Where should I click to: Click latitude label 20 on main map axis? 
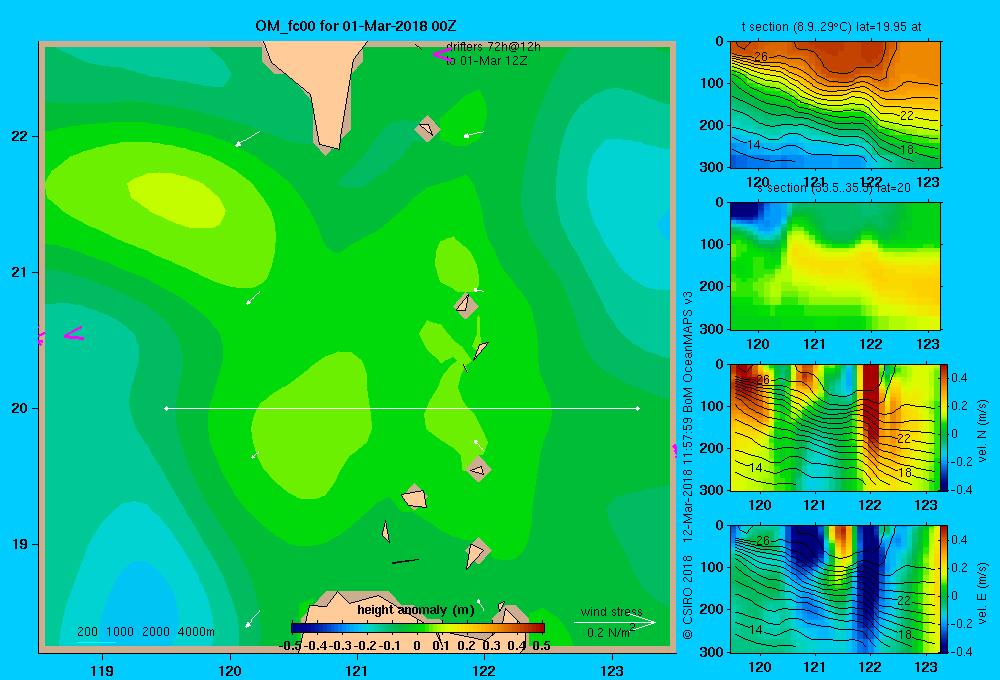coord(20,408)
